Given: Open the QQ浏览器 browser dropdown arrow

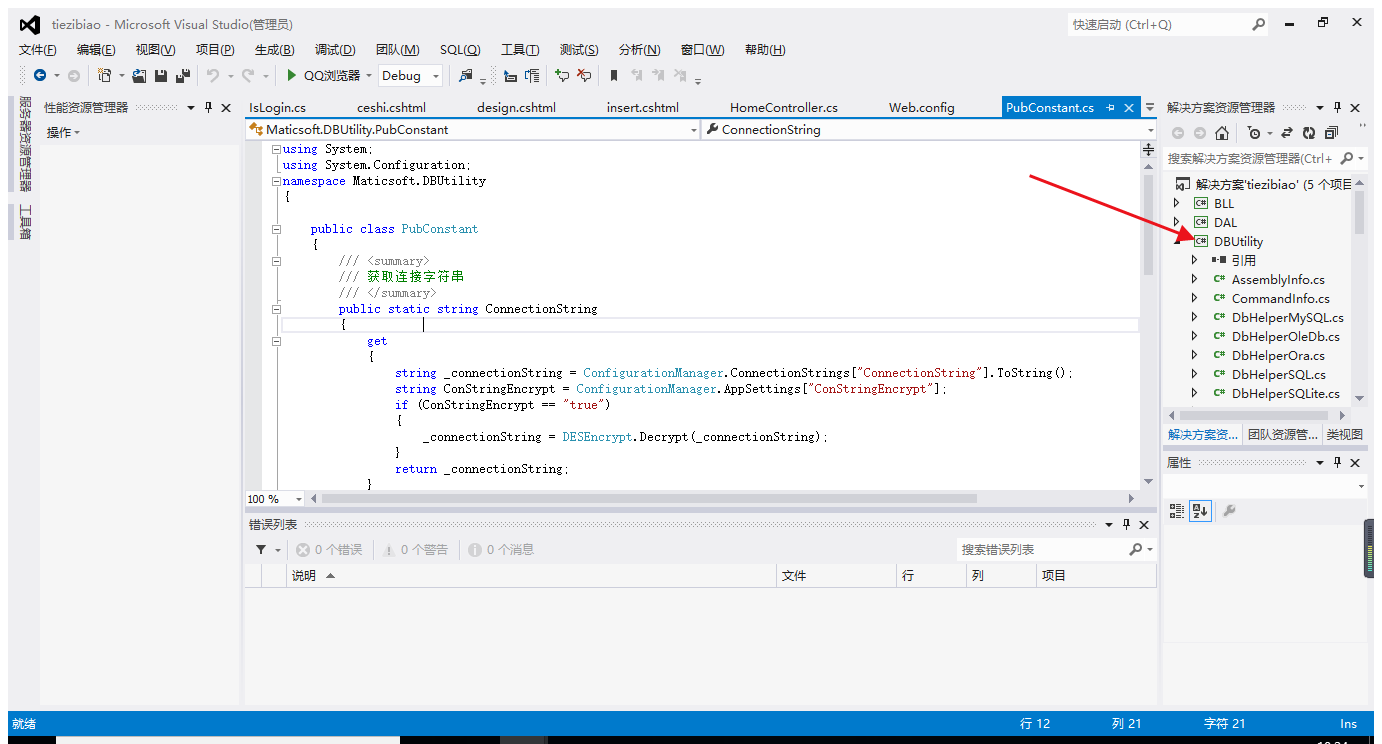Looking at the screenshot, I should [x=369, y=75].
